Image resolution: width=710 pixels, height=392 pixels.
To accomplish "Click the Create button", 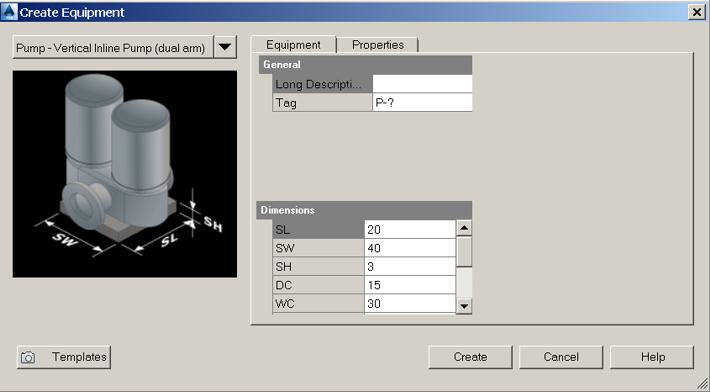I will [470, 357].
